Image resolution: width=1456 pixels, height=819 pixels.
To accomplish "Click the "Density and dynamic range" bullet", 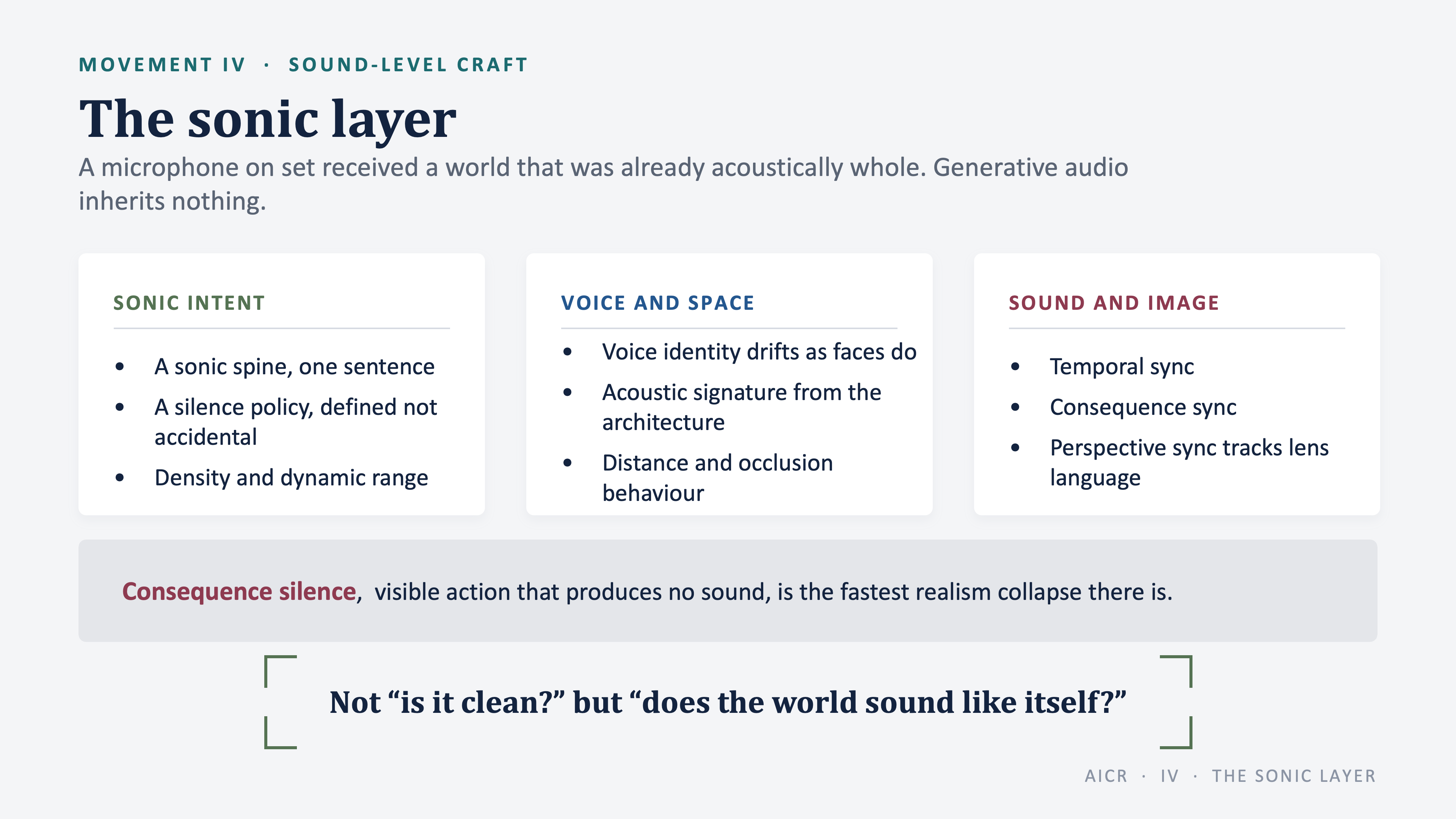I will pyautogui.click(x=291, y=478).
